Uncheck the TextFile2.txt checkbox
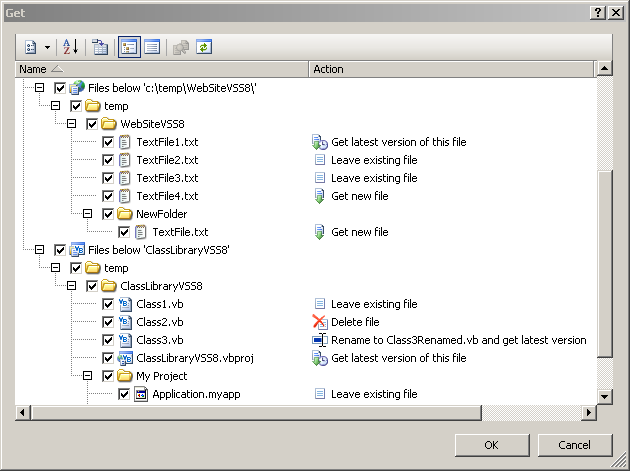This screenshot has width=630, height=471. tap(108, 160)
